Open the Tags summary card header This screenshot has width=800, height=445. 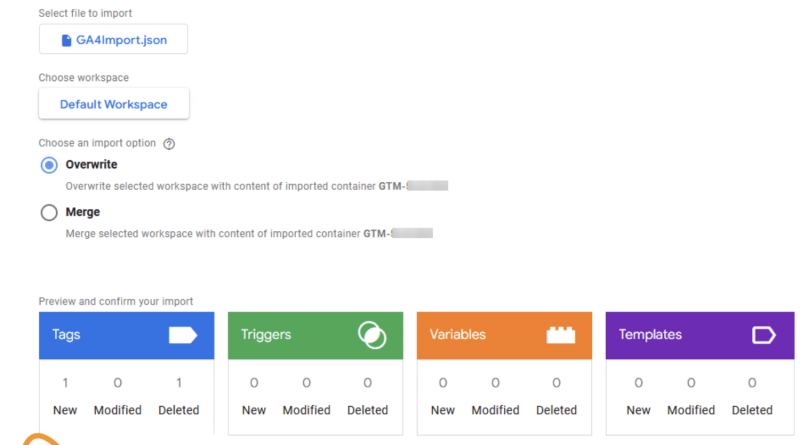[100, 336]
